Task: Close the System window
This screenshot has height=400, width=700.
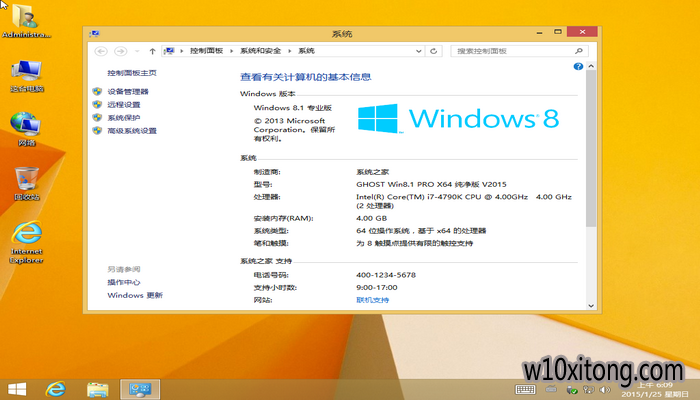Action: tap(582, 32)
